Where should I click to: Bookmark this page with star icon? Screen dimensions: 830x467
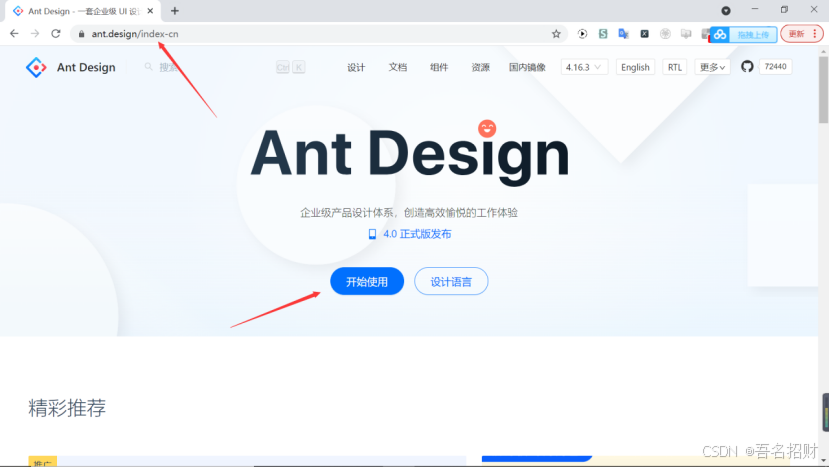pyautogui.click(x=556, y=34)
